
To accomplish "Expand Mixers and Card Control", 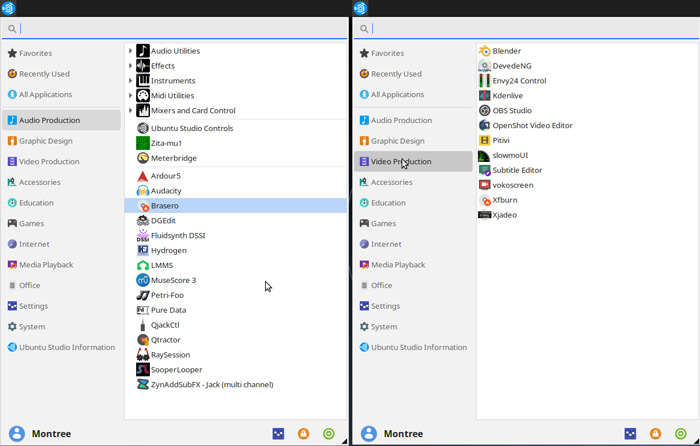I will point(131,111).
